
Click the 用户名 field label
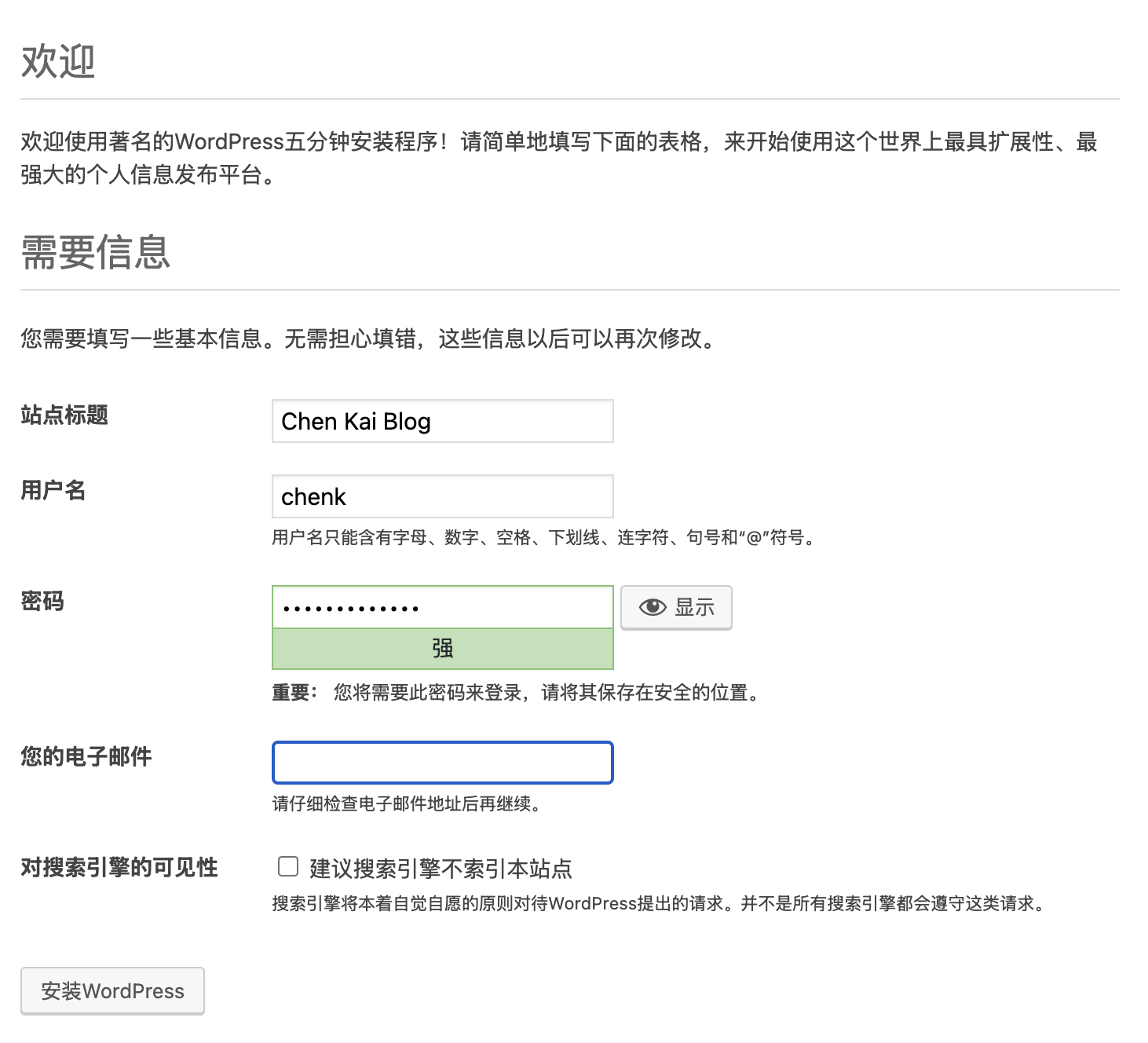[x=53, y=490]
